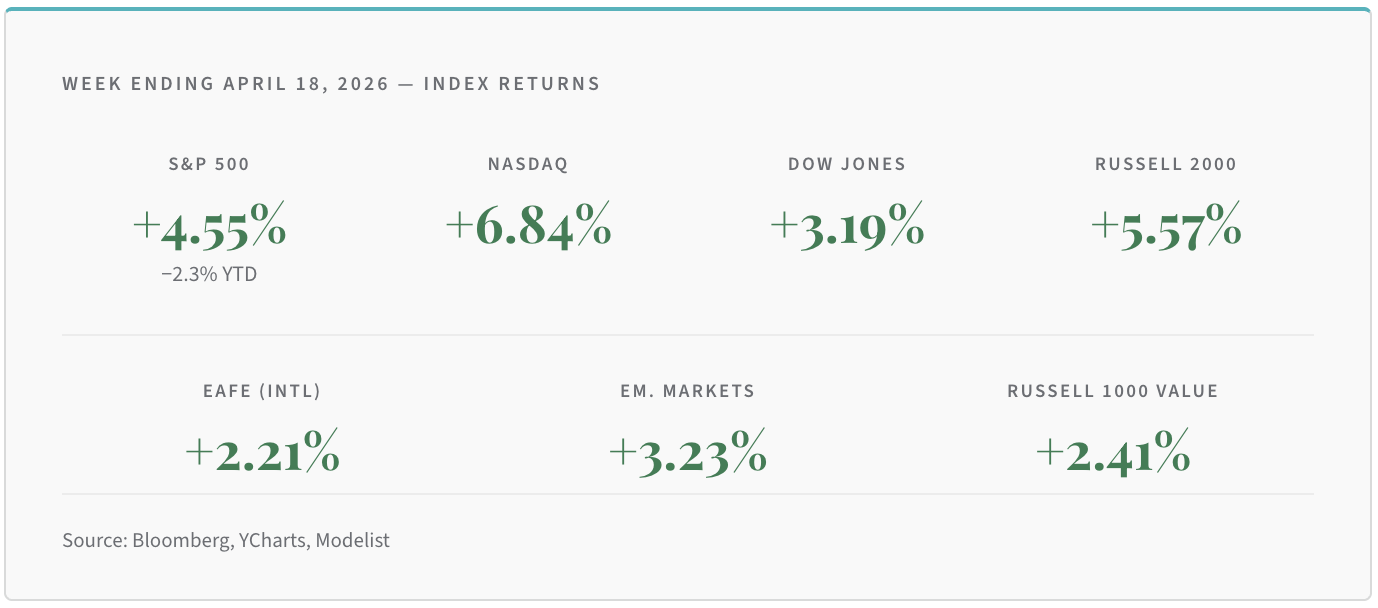Select the S&P 500 index label
Screen dimensions: 1378x608
209,164
